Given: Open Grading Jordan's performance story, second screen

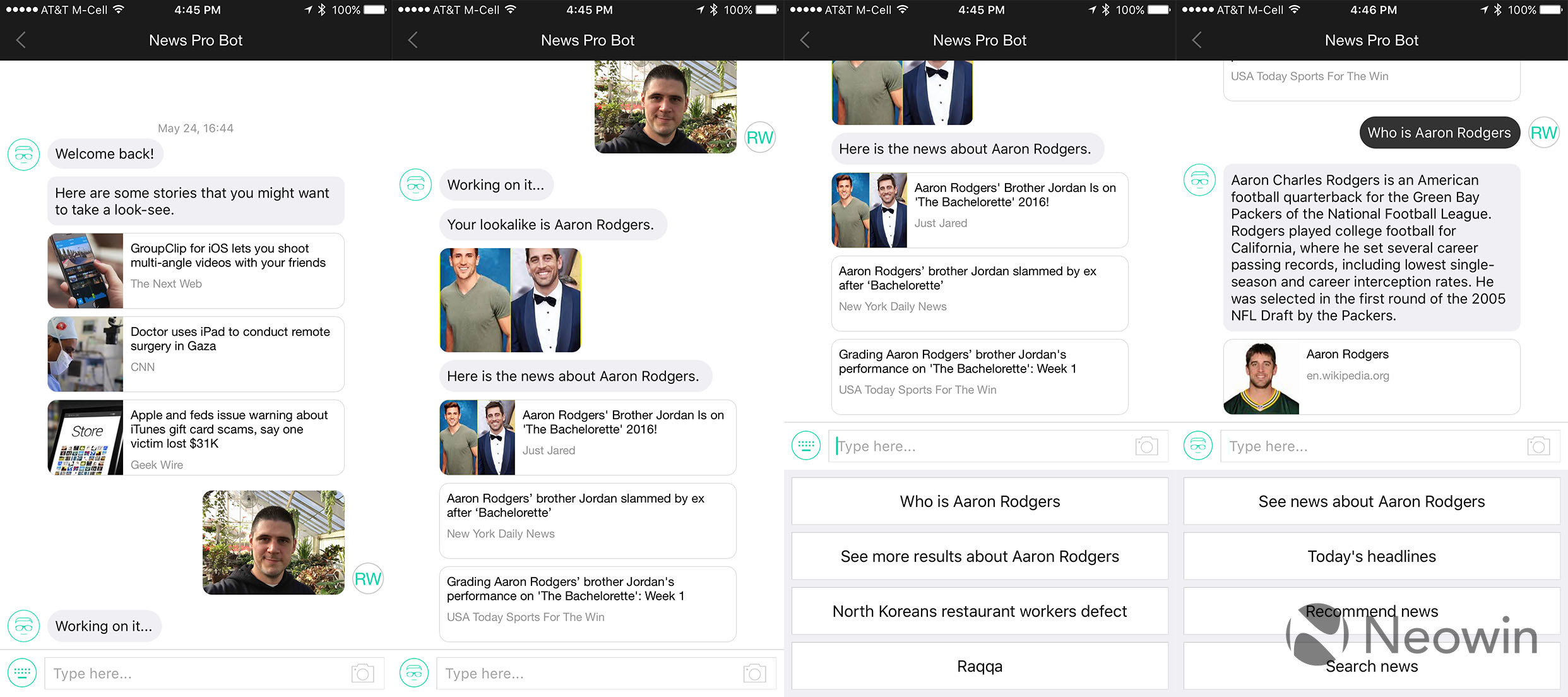Looking at the screenshot, I should click(588, 604).
